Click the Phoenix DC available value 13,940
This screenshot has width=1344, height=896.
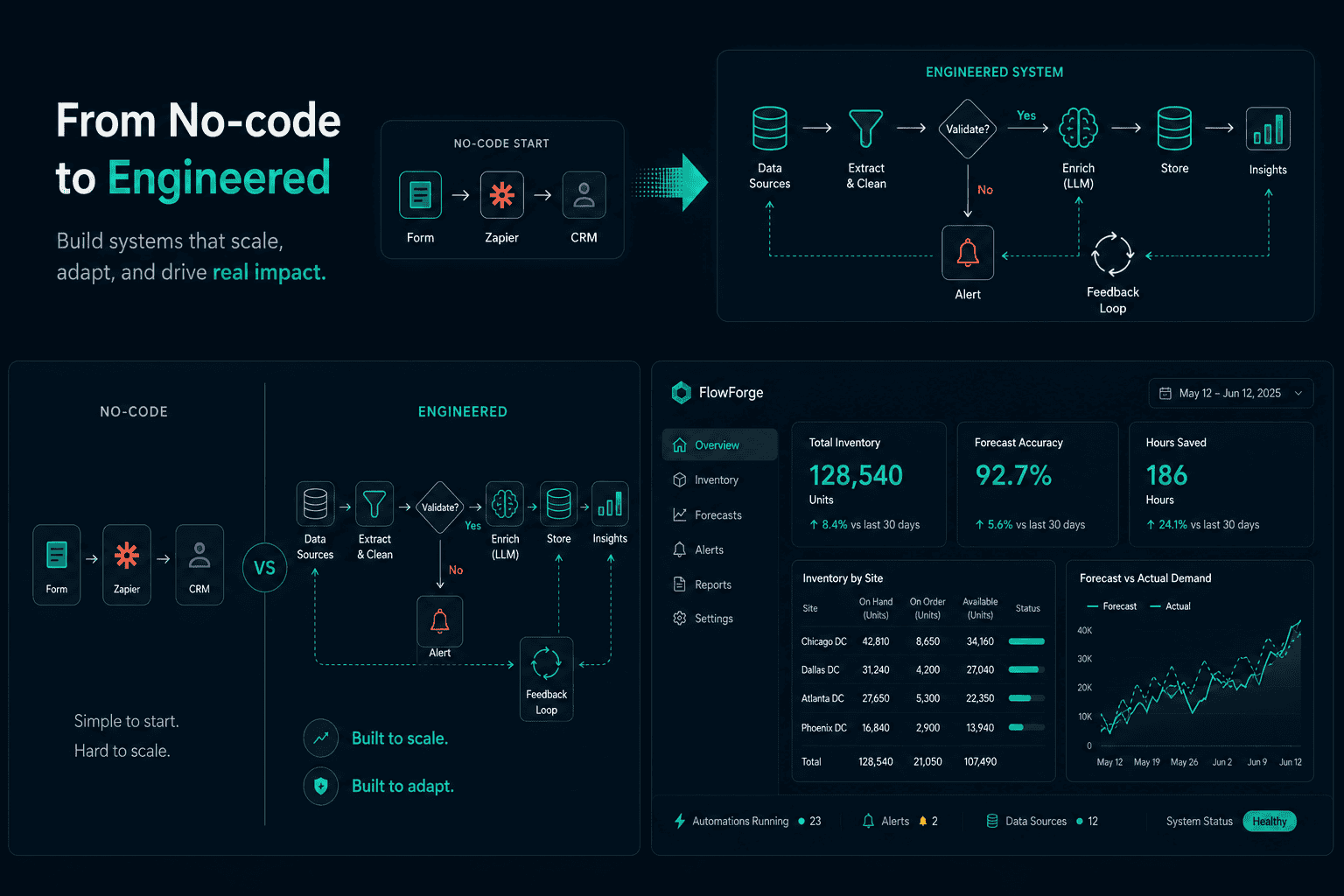980,727
